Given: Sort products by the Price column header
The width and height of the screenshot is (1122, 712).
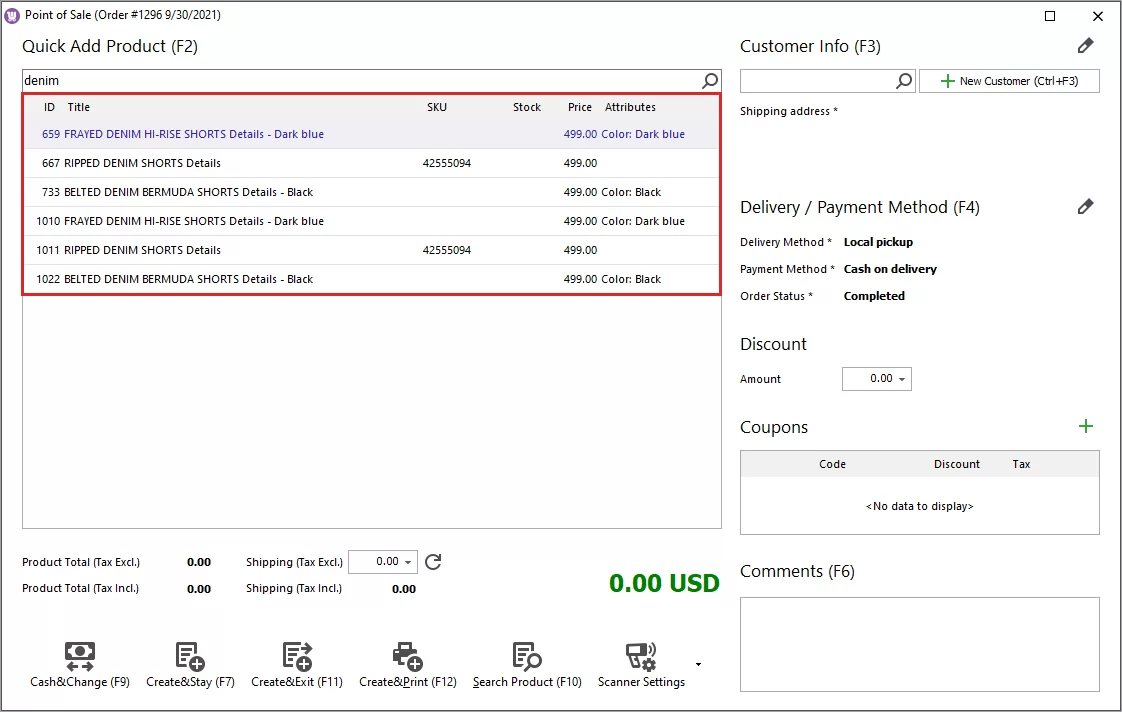Looking at the screenshot, I should 579,107.
